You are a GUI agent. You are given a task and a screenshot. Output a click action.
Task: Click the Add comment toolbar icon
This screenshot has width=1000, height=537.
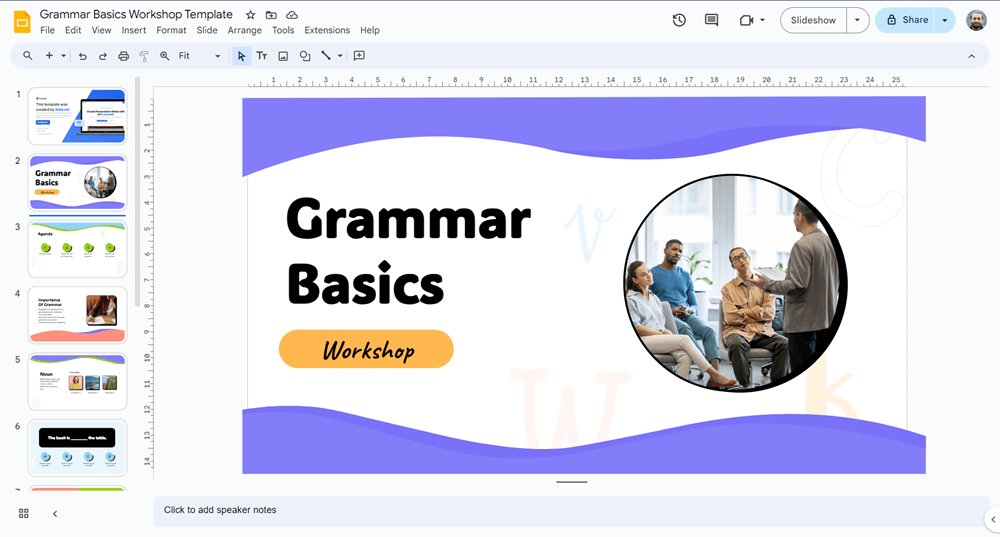359,56
